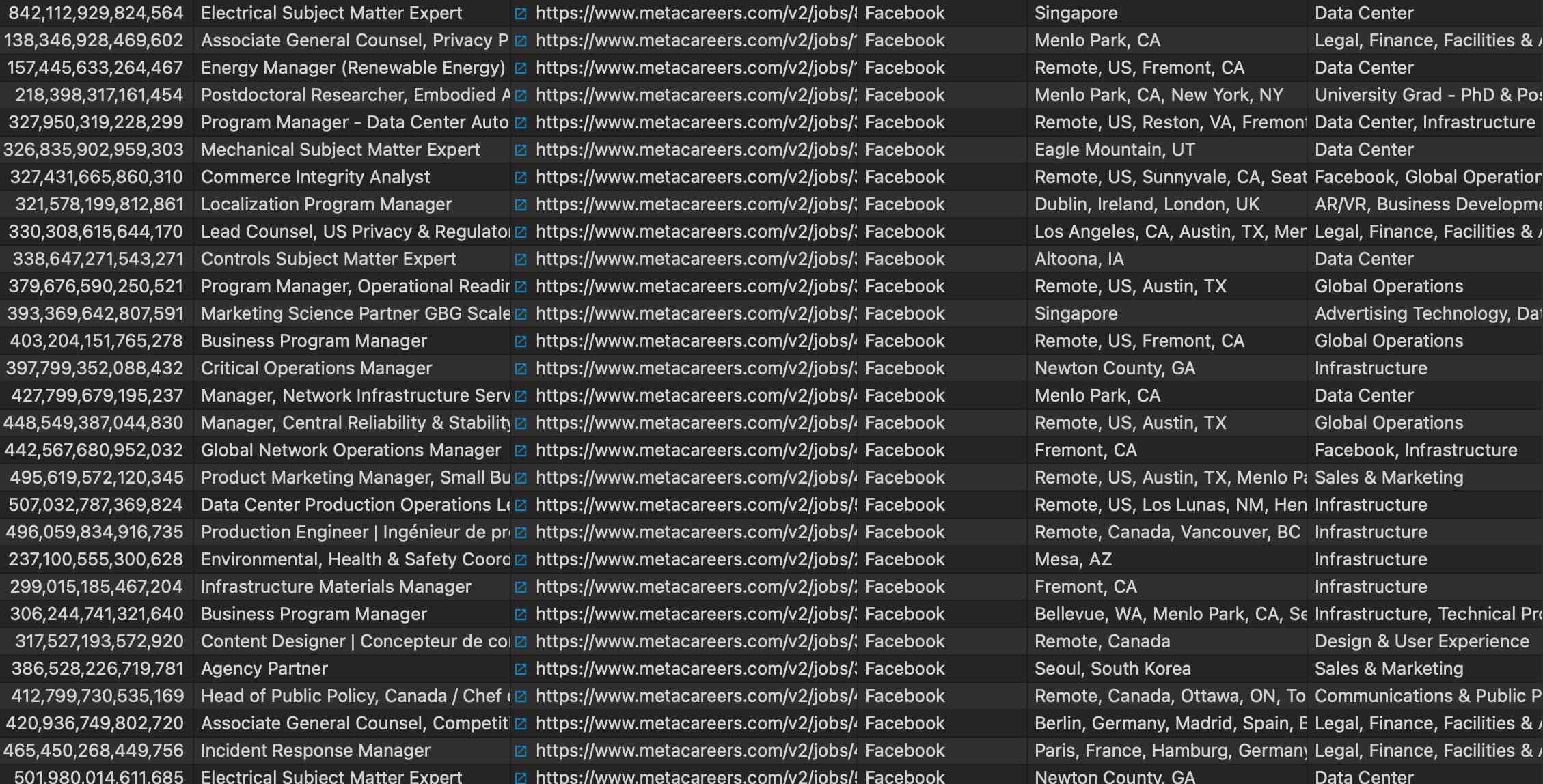Open external link icon for Agency Partner

coord(521,669)
